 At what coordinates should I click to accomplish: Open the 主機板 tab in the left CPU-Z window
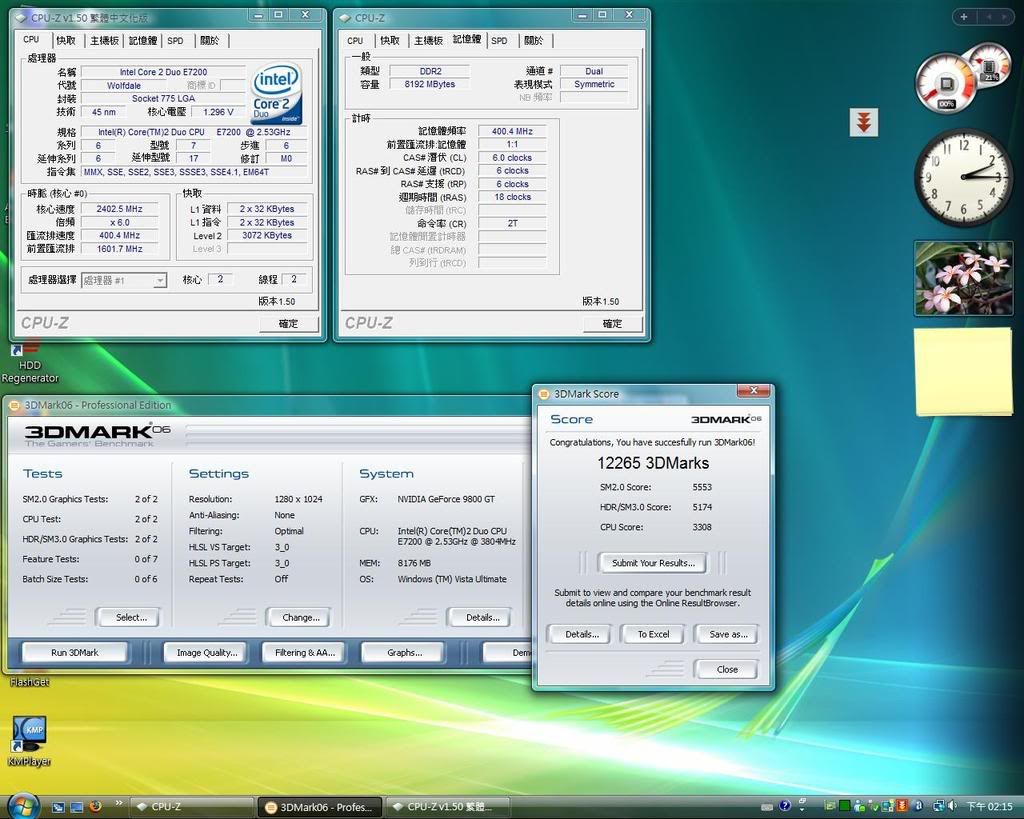tap(104, 41)
